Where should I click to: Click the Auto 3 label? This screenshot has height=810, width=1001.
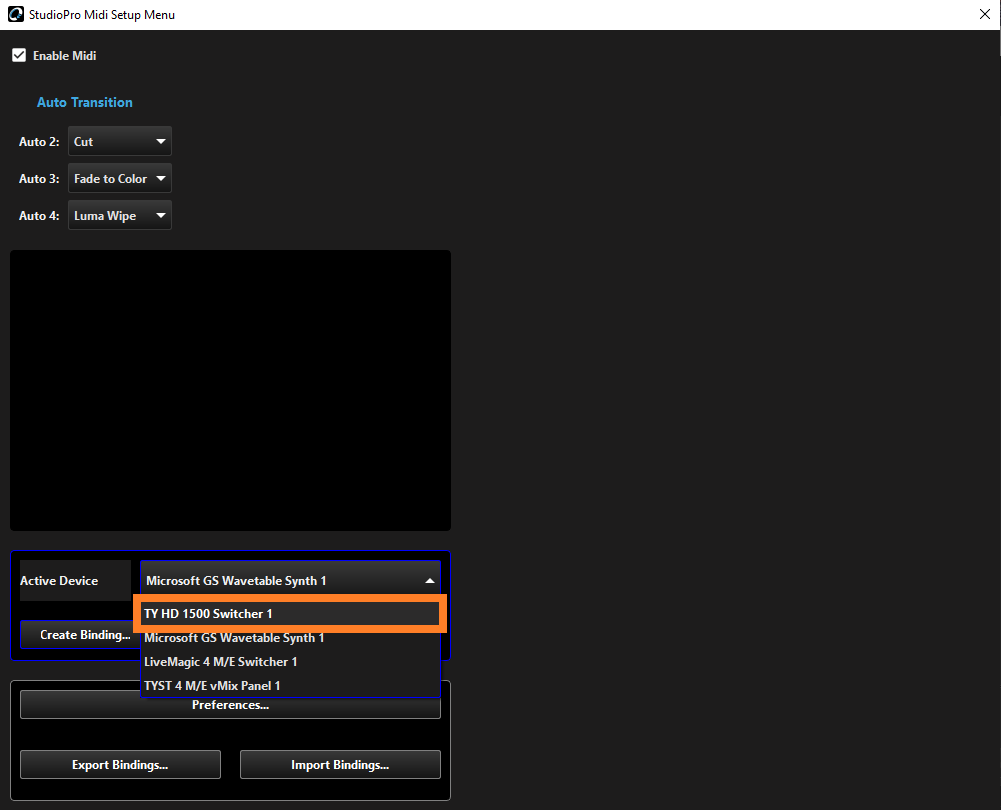point(39,179)
